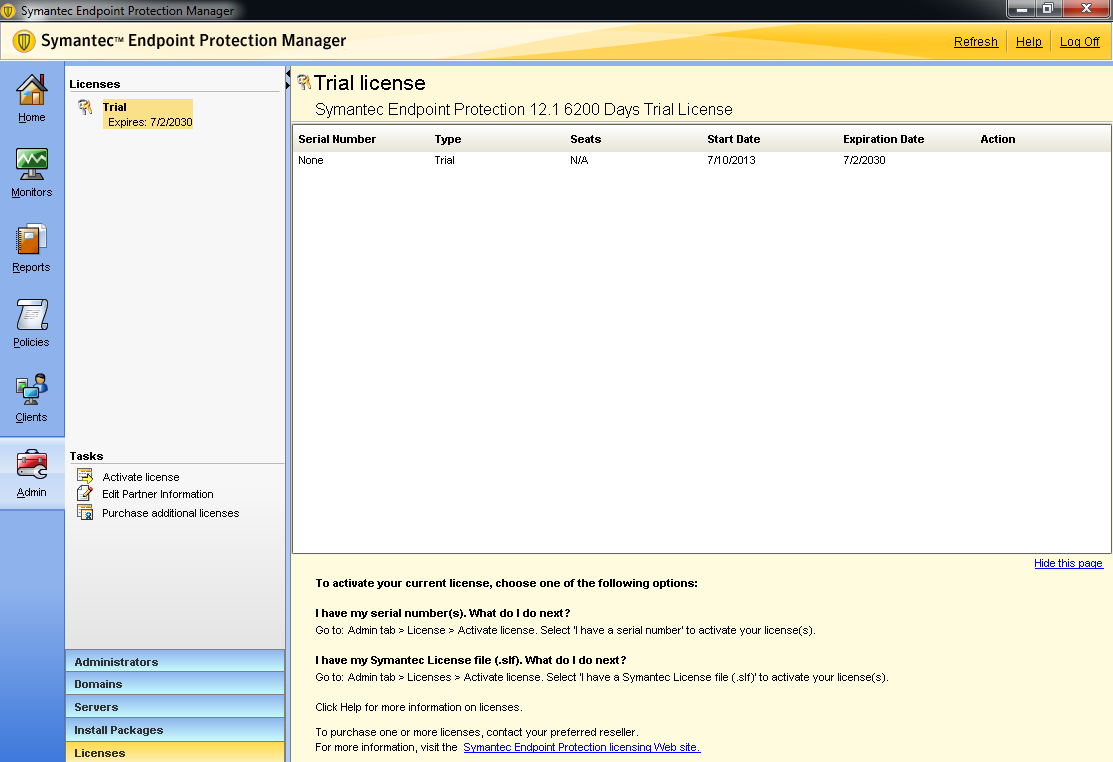
Task: Click expiration date '7/2/2030' table cell
Action: (x=864, y=160)
